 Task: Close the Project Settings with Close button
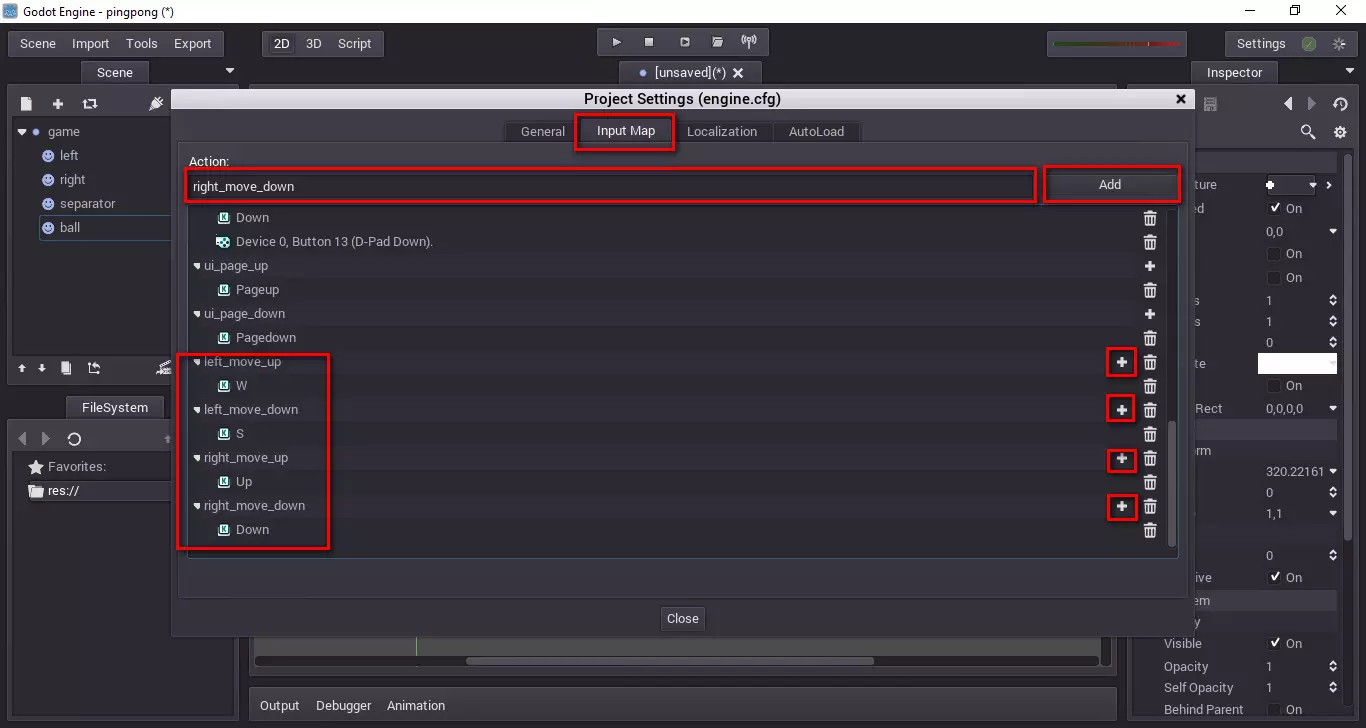[682, 618]
